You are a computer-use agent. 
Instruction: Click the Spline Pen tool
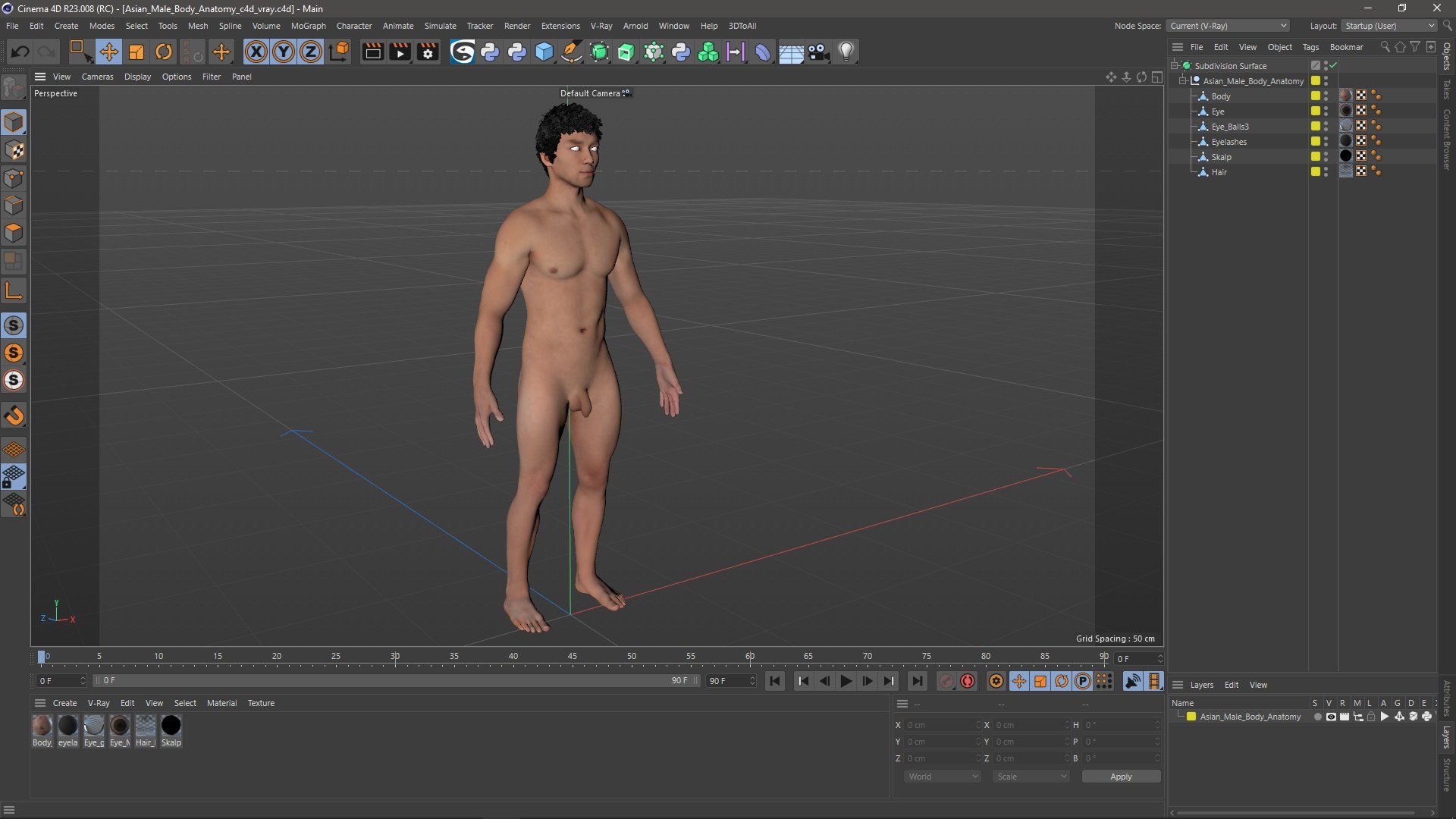click(572, 52)
